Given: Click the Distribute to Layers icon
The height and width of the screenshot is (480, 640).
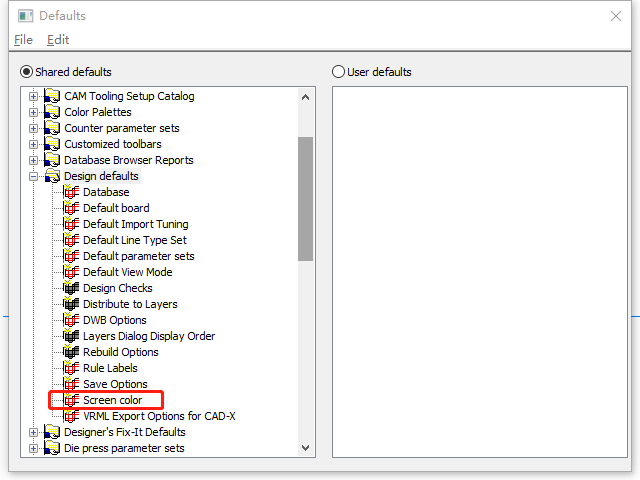Looking at the screenshot, I should [71, 304].
